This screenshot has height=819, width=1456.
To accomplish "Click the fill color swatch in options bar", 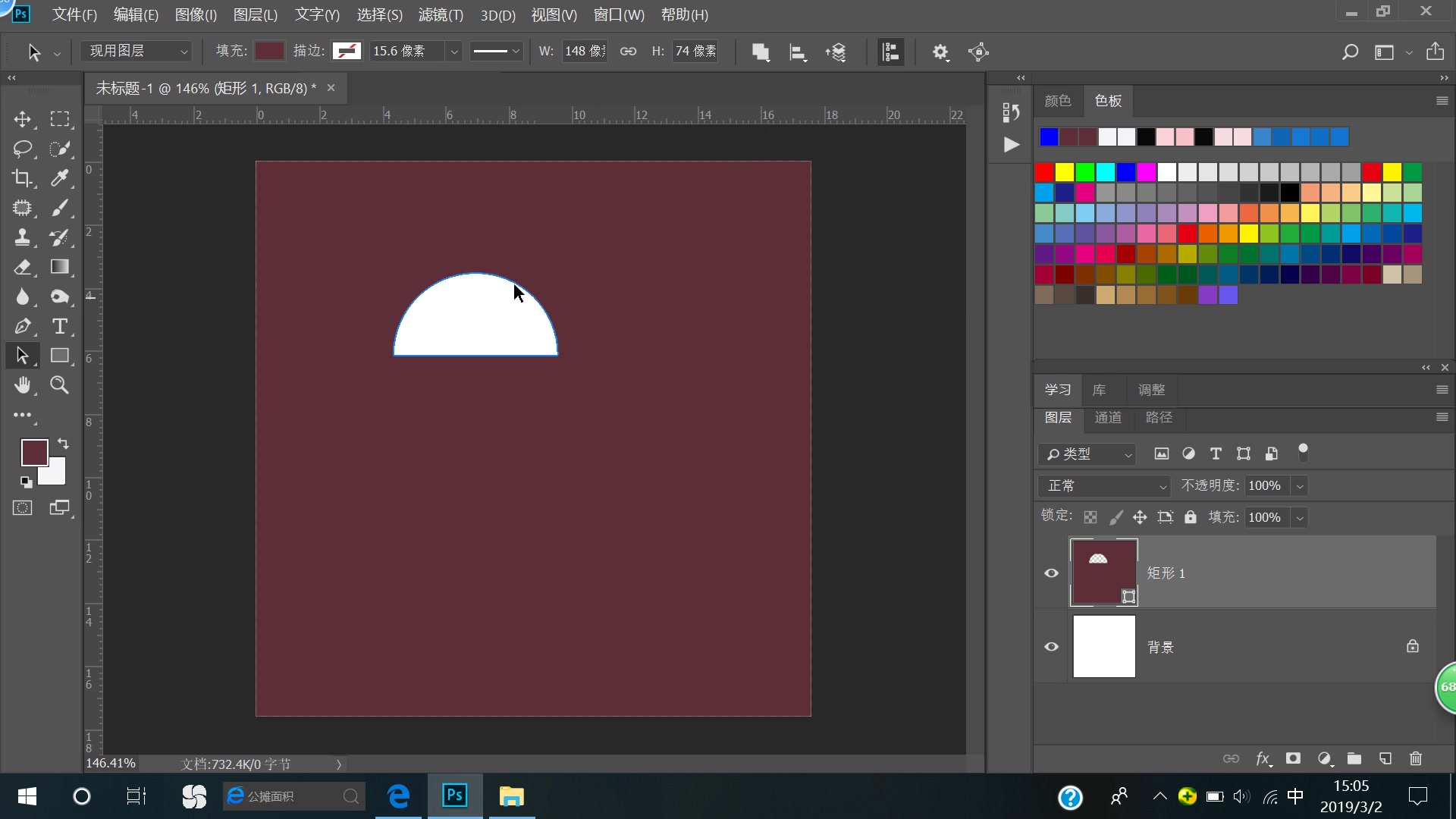I will (x=269, y=51).
